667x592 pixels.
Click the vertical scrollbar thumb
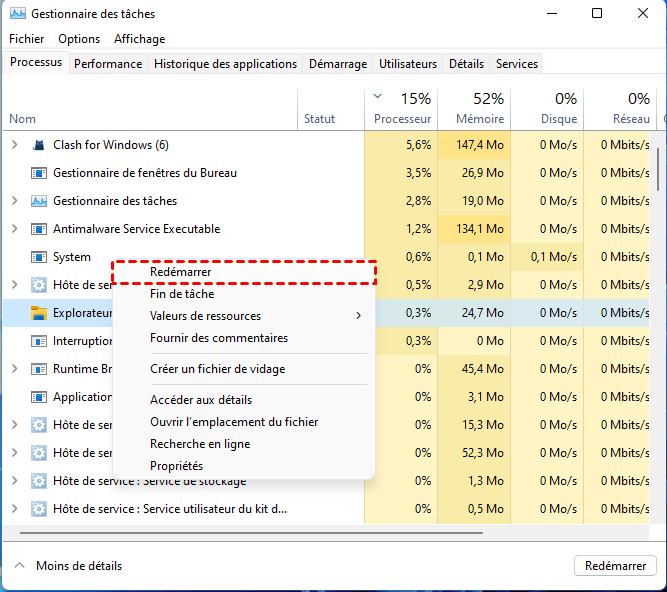click(x=658, y=169)
